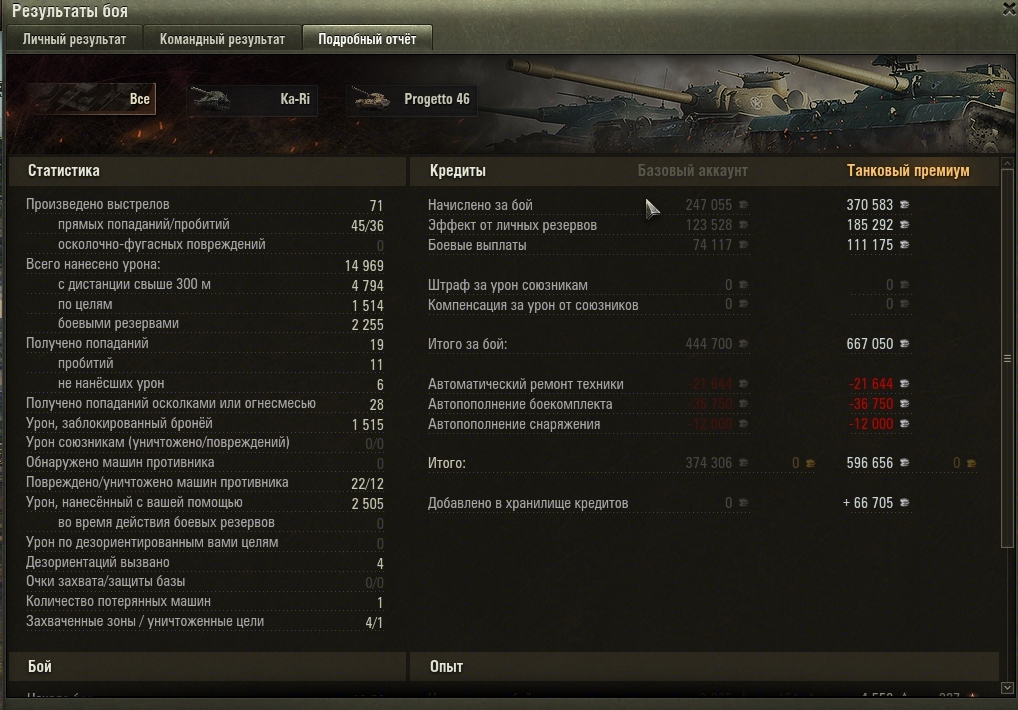The image size is (1018, 710).
Task: Click the Ka-Ri tank icon
Action: pos(211,99)
